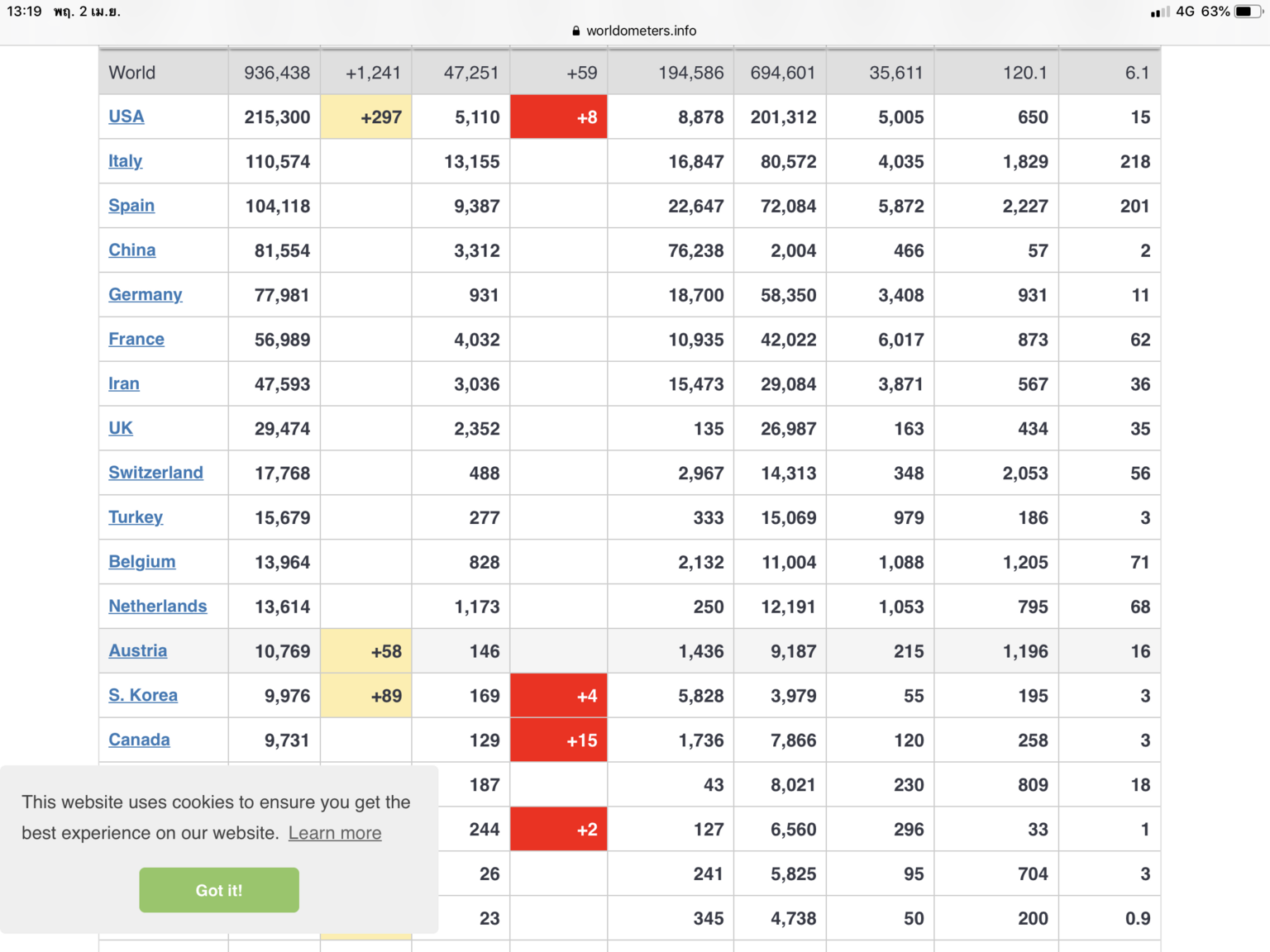
Task: Tap the worldometers.info address bar
Action: click(641, 31)
